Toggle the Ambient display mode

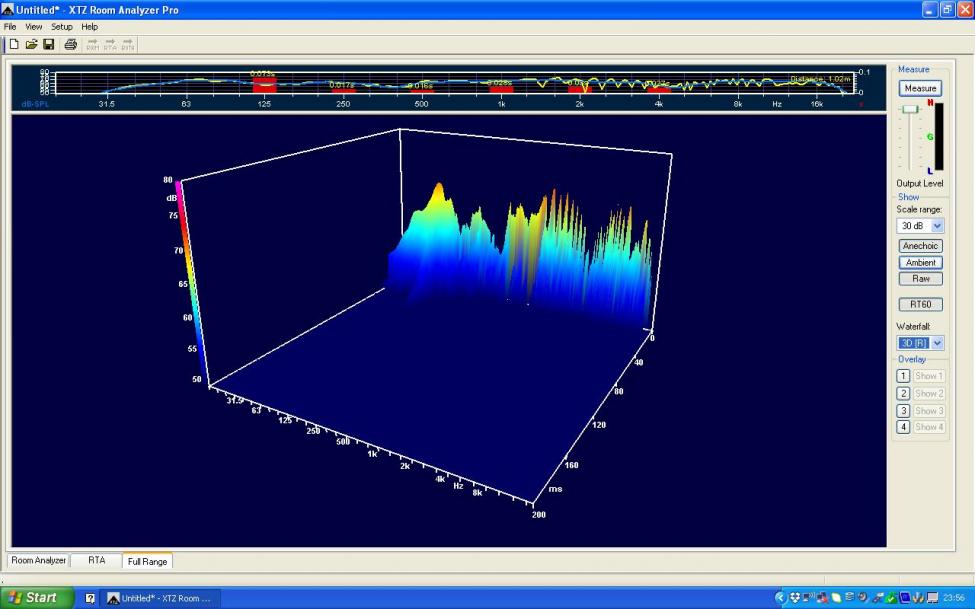pos(920,262)
